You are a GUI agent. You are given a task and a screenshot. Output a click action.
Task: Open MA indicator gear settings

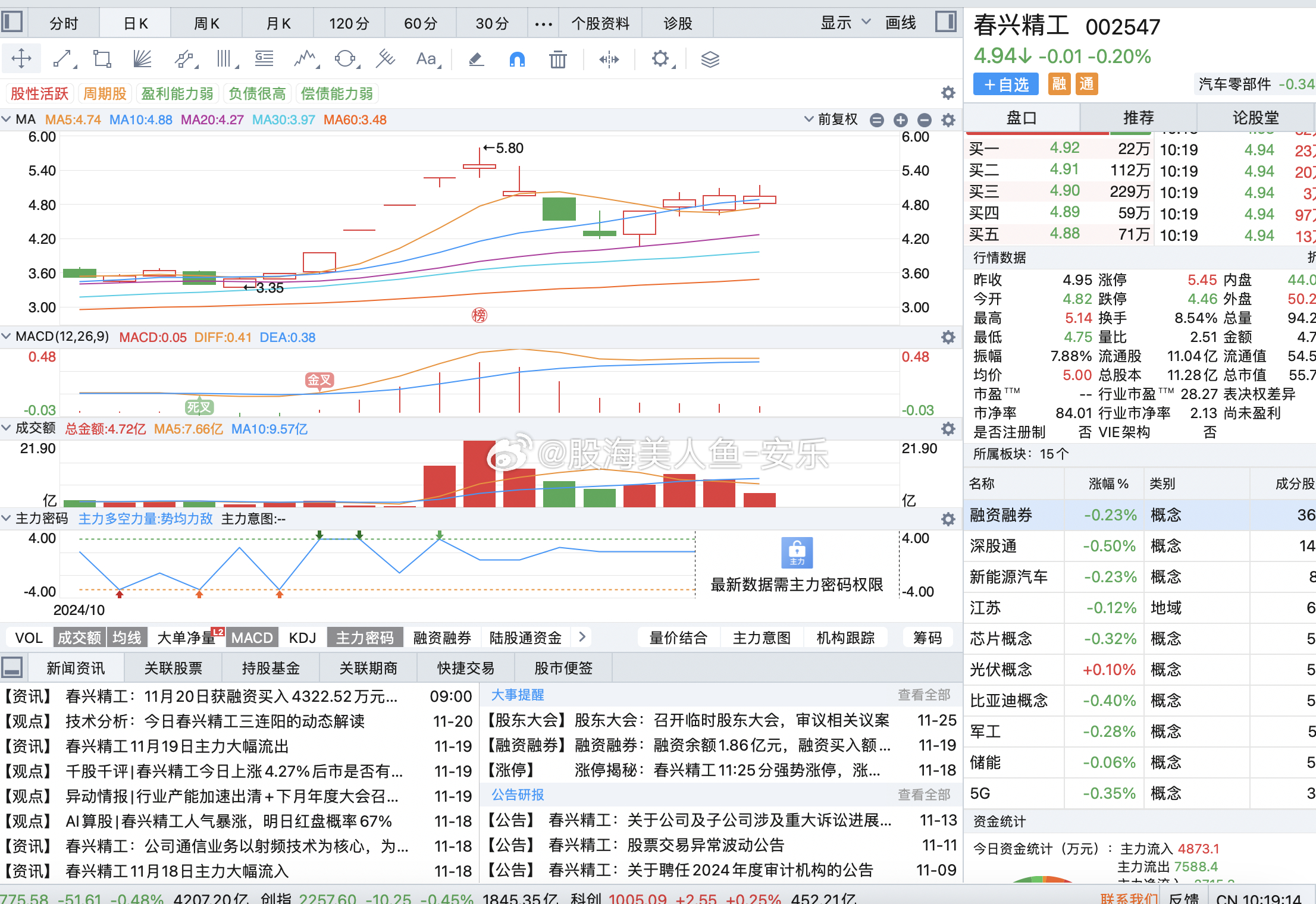(948, 120)
